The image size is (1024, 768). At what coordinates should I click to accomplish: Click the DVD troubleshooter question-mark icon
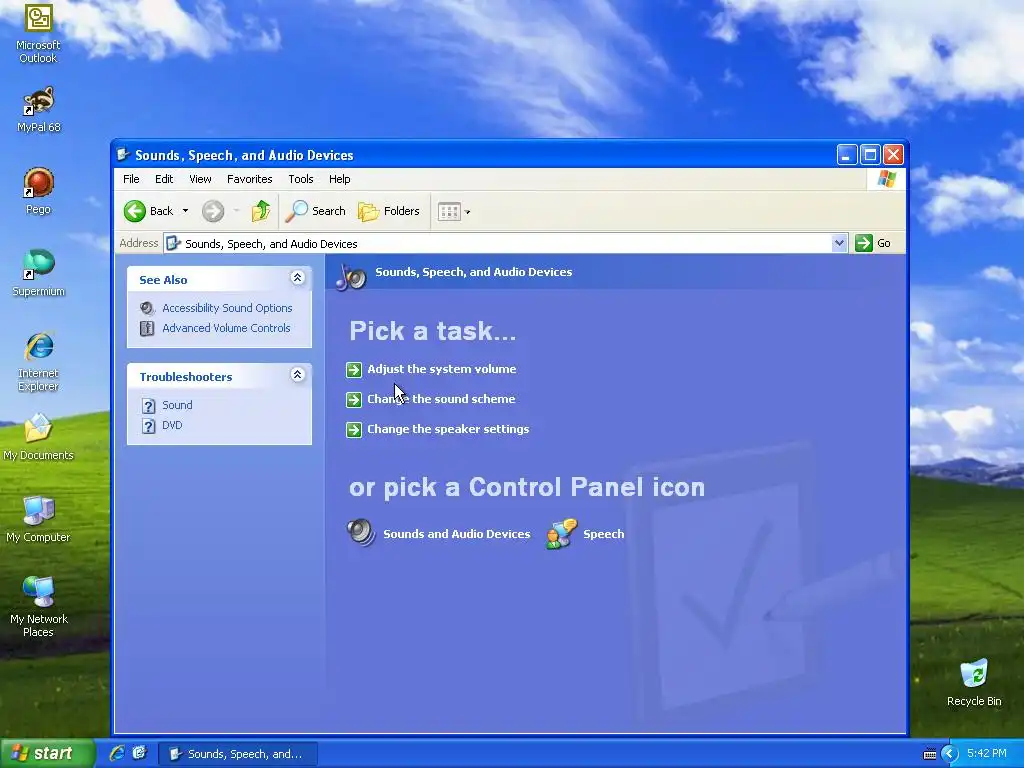tap(148, 426)
